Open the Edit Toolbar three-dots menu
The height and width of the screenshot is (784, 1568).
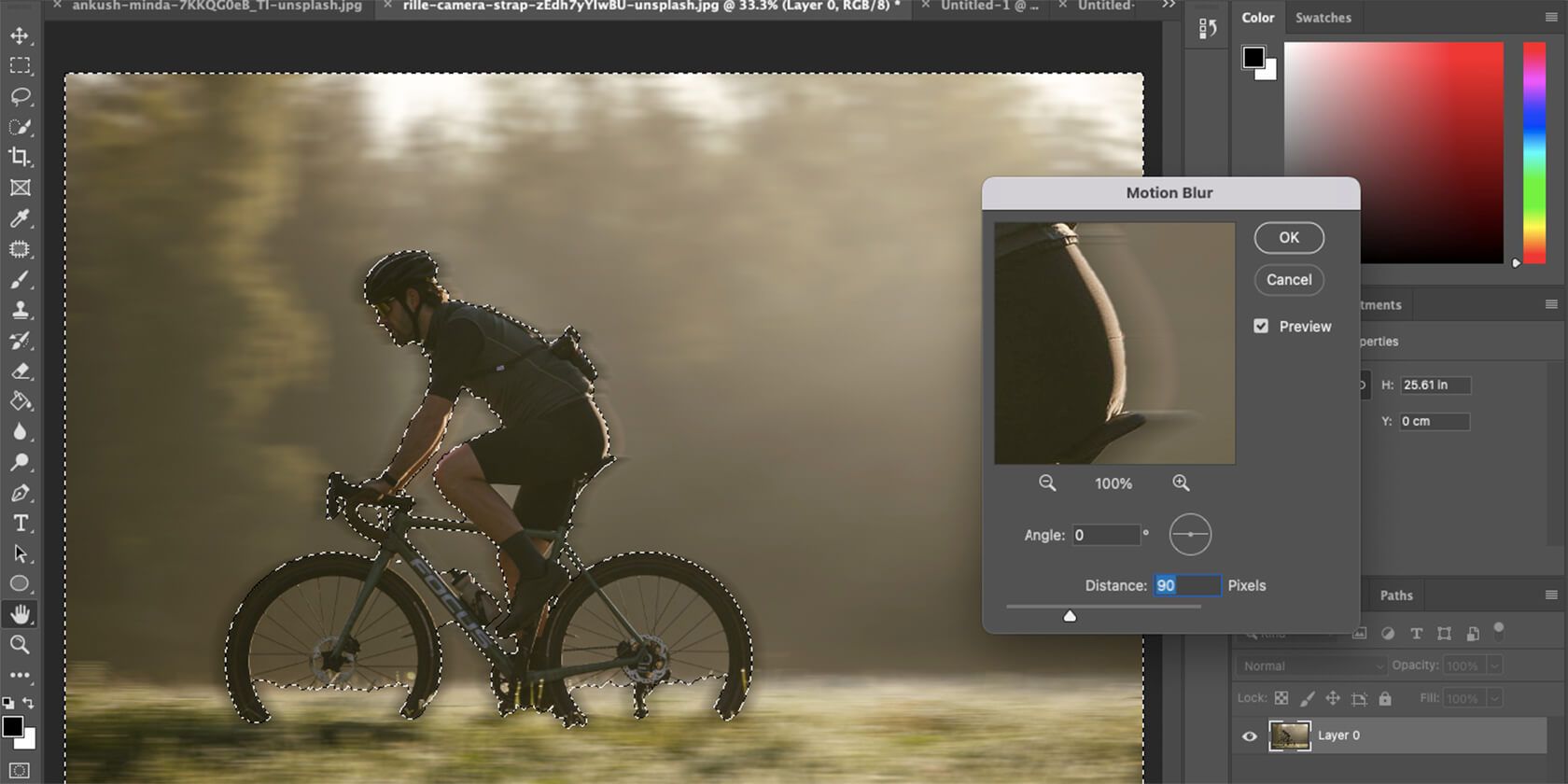point(20,674)
